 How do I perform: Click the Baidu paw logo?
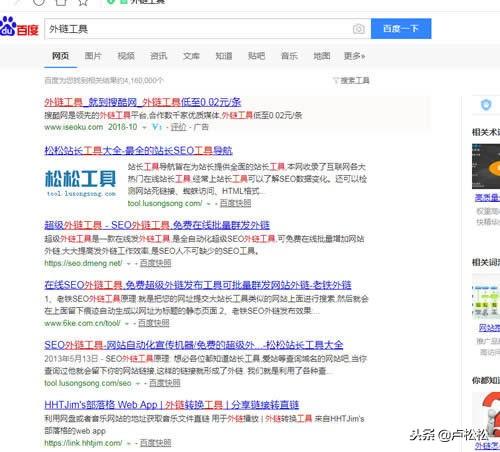[19, 27]
